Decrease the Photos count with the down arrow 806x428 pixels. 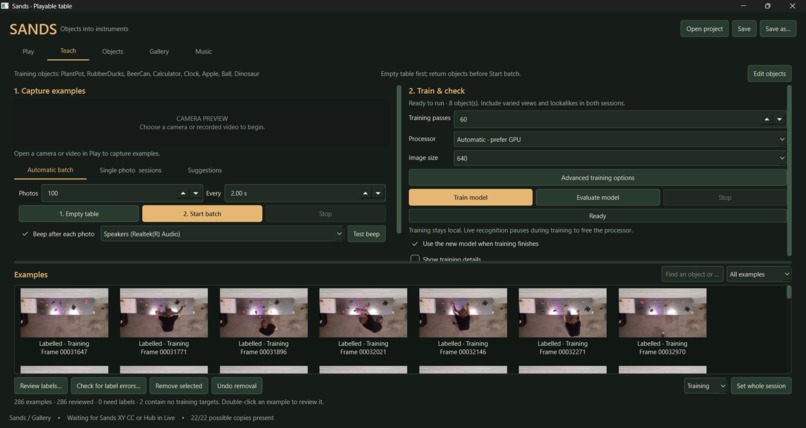point(196,193)
